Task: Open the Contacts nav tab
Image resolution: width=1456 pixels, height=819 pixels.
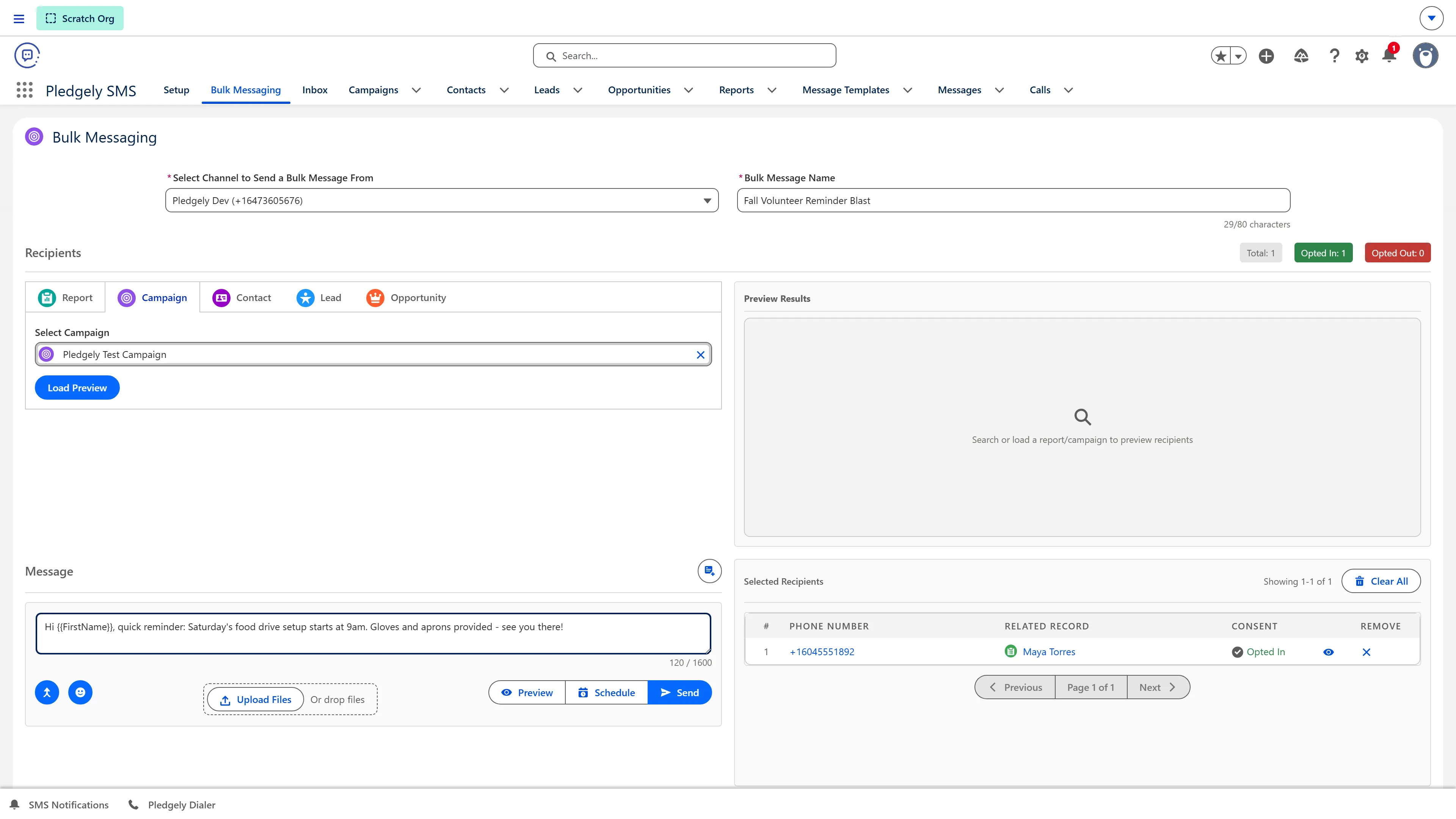Action: 466,90
